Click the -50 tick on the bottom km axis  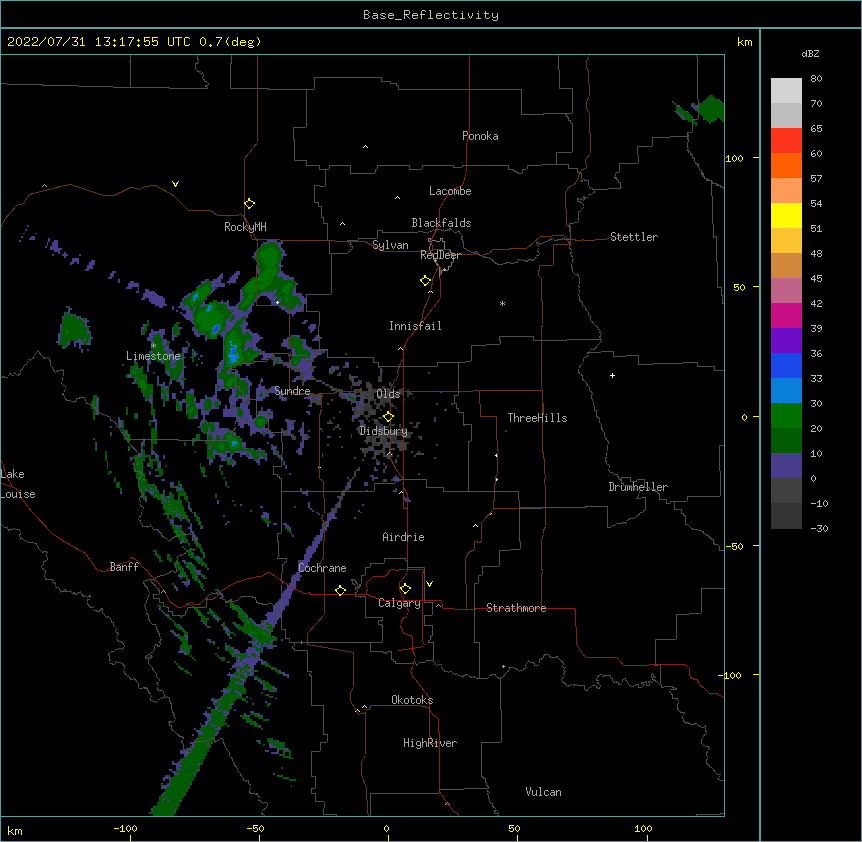click(256, 828)
